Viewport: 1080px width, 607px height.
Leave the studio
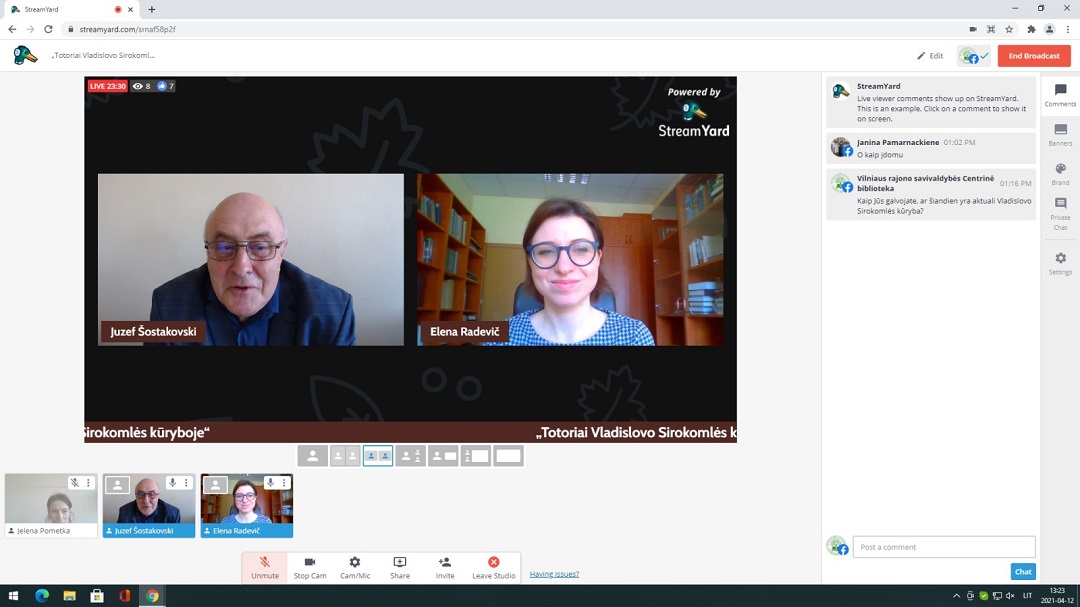click(x=493, y=567)
